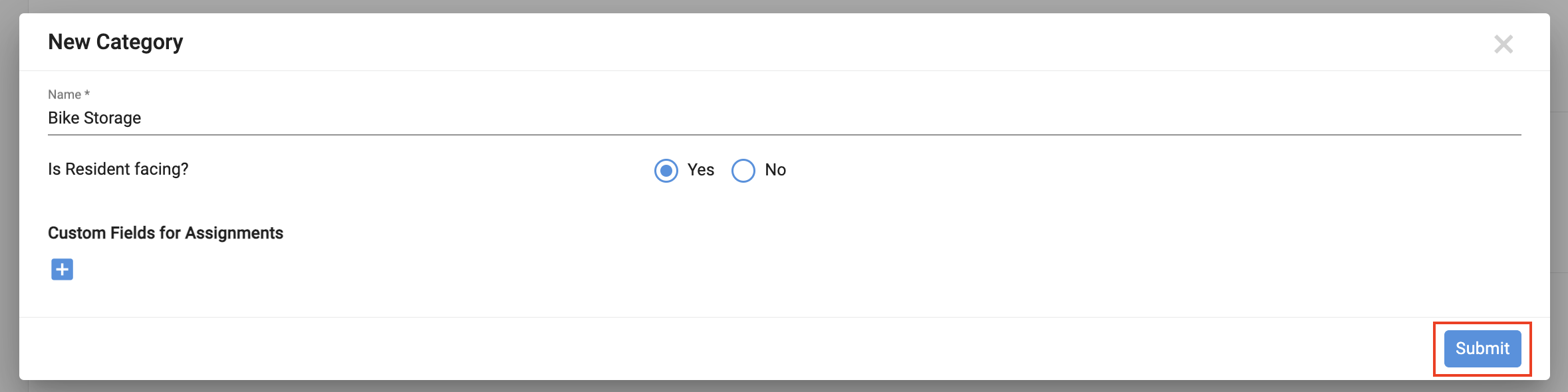This screenshot has height=392, width=1568.
Task: Click the "No" option label text
Action: 775,170
